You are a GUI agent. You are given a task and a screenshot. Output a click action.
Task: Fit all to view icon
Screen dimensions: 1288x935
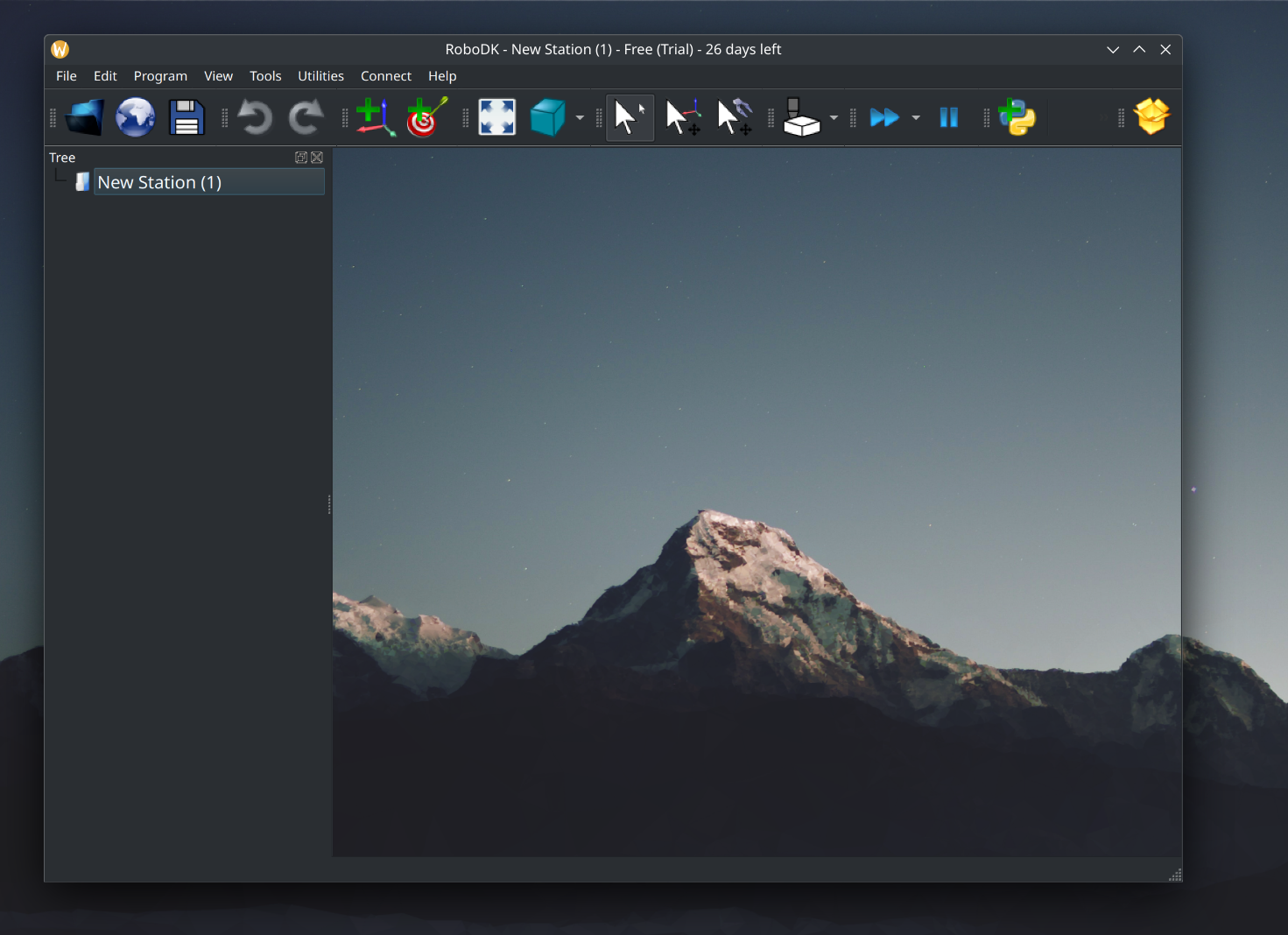click(496, 117)
